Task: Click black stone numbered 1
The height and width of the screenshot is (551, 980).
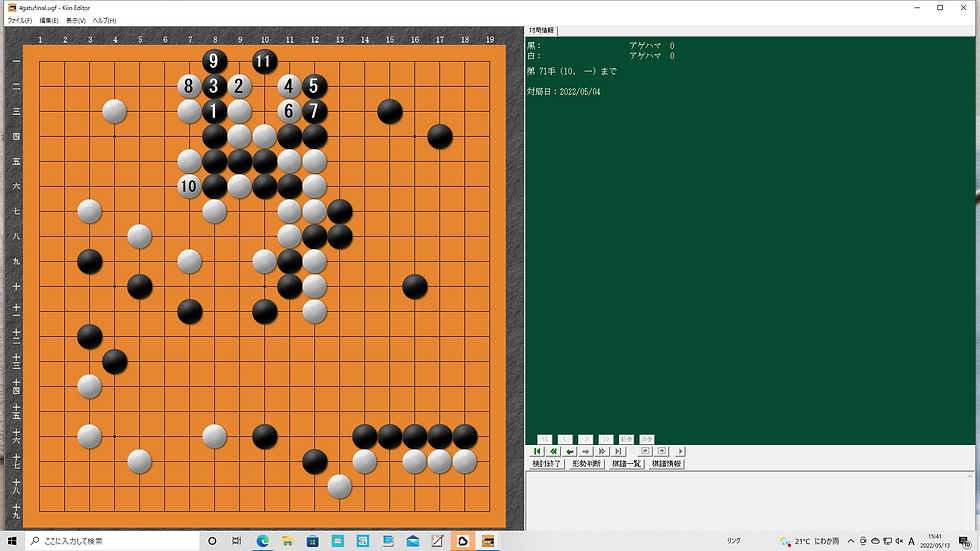Action: click(214, 111)
